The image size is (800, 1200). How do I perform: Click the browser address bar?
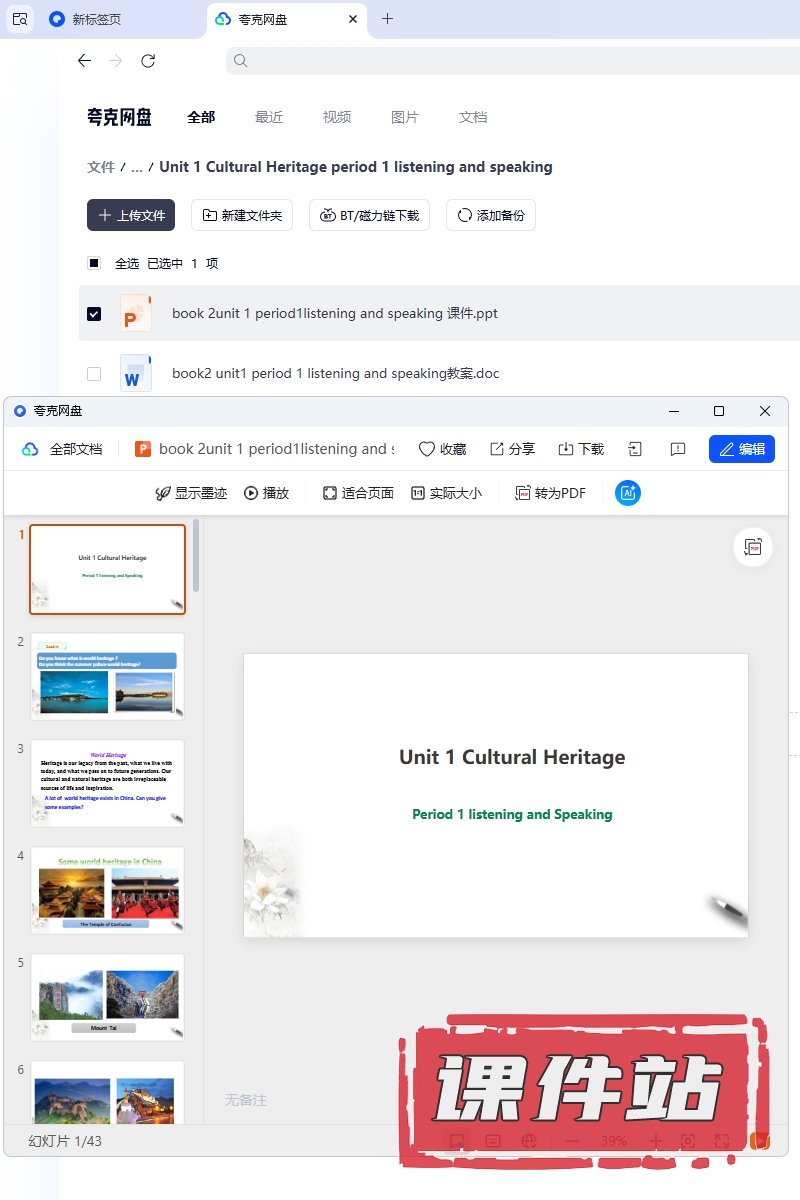click(510, 60)
